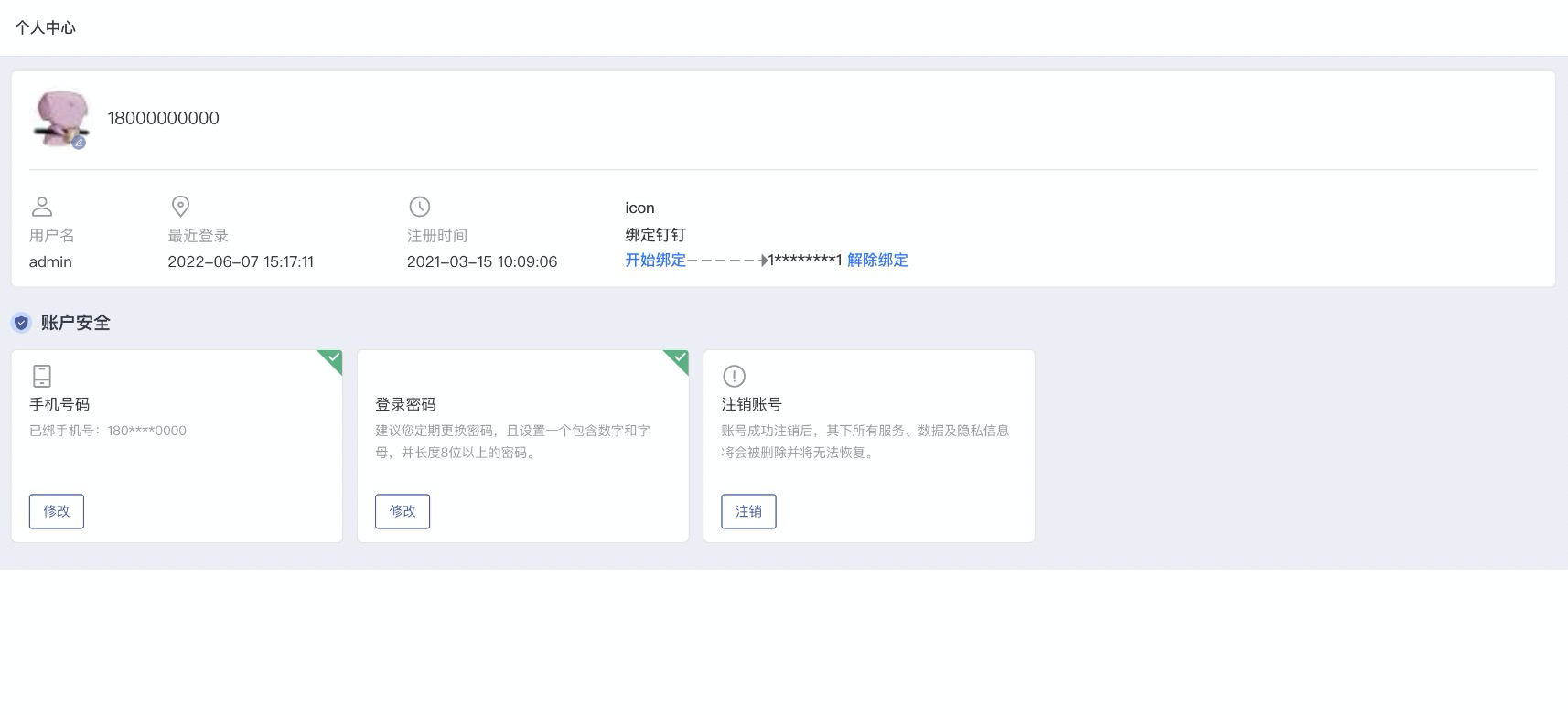Click the user avatar image
Image resolution: width=1568 pixels, height=715 pixels.
60,119
